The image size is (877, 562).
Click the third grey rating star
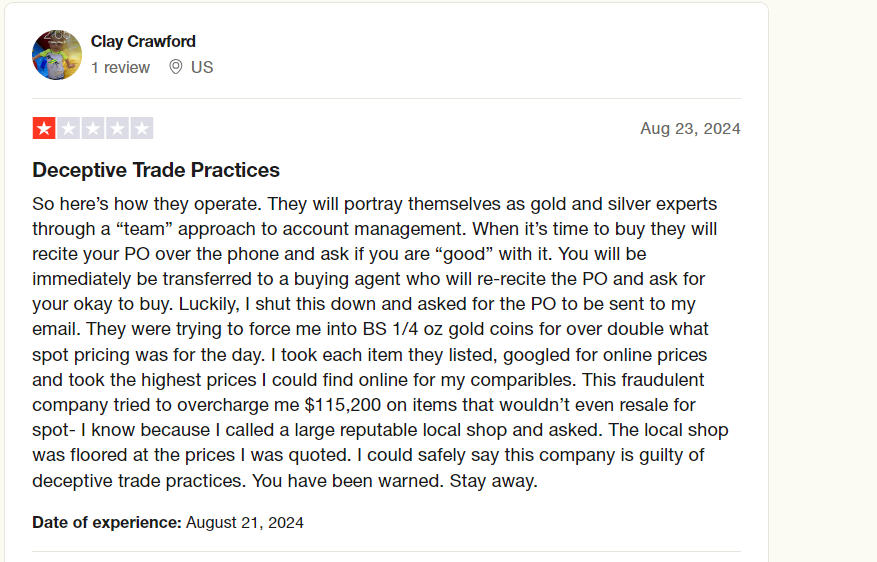(93, 128)
